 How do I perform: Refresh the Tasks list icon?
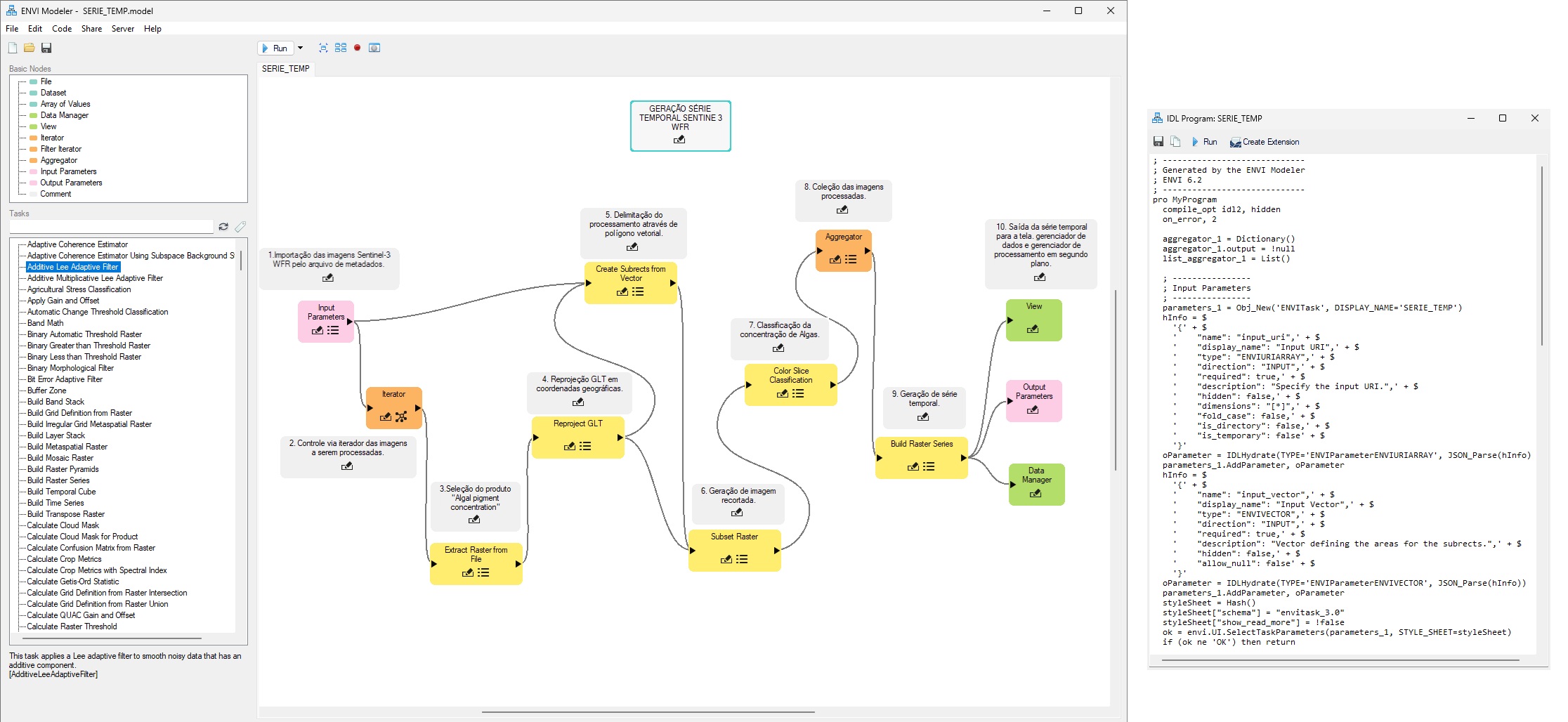point(223,227)
